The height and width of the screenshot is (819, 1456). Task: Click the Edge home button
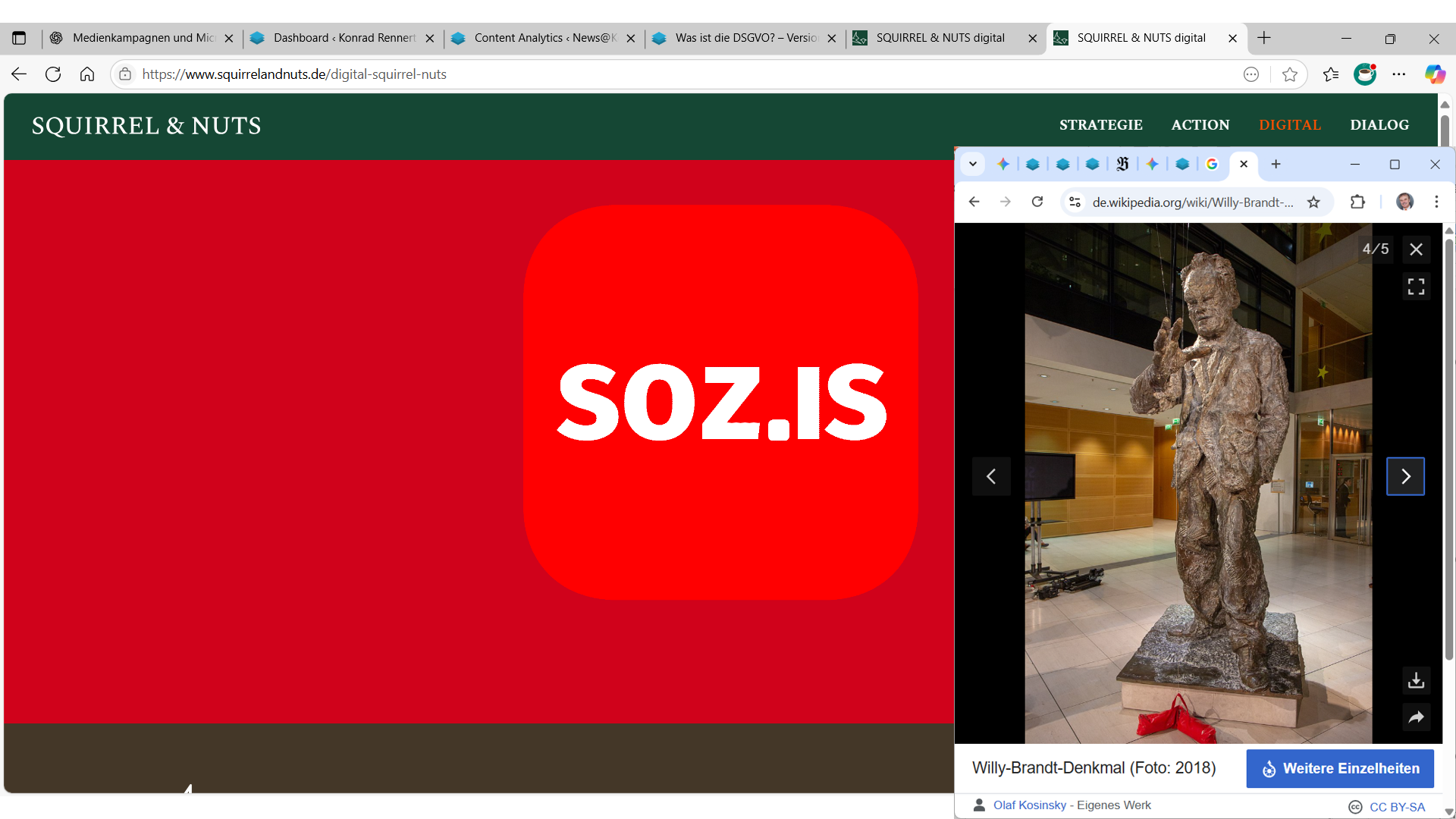tap(87, 74)
